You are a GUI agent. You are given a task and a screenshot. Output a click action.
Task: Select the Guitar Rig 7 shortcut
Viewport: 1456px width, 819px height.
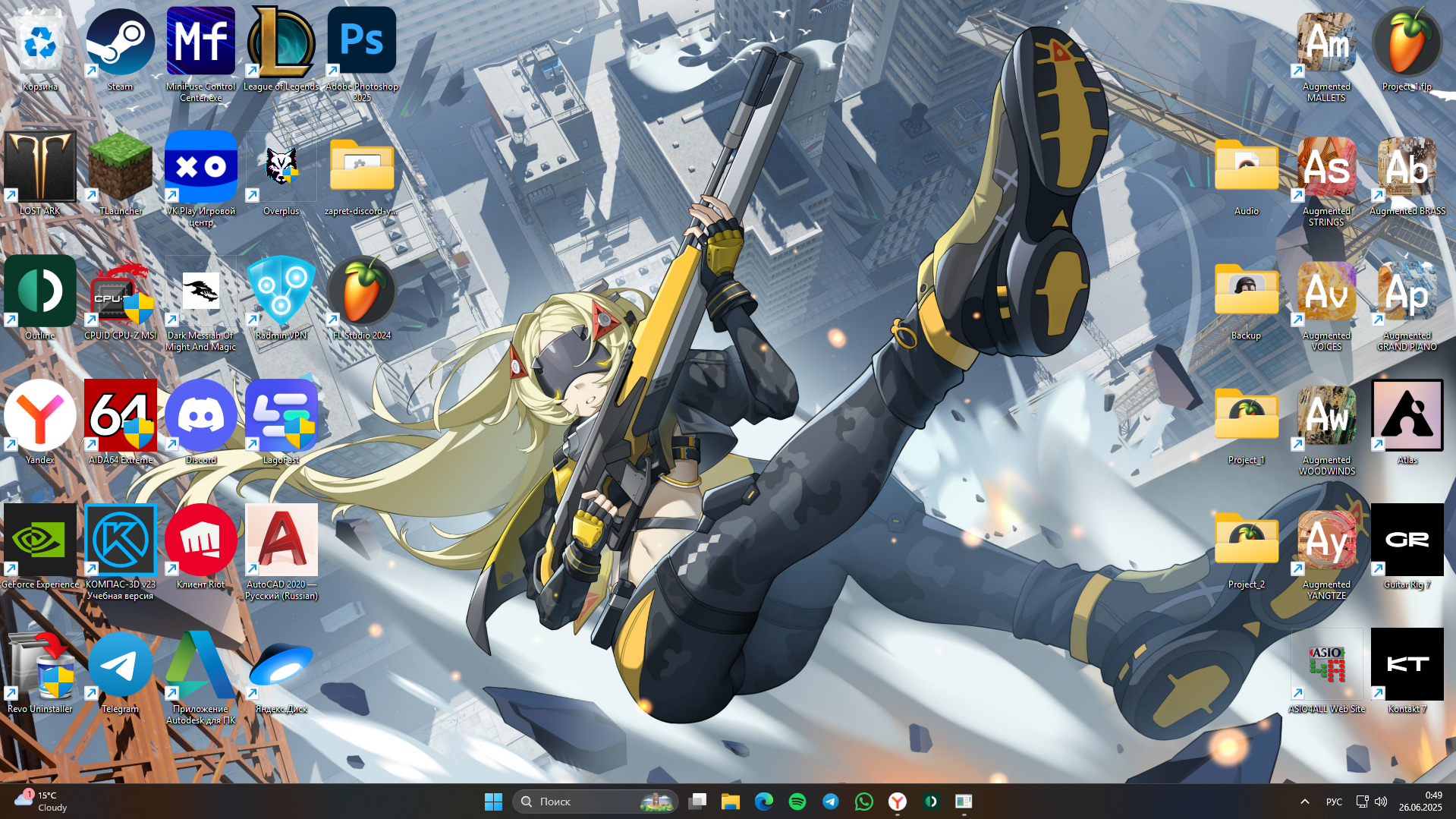point(1407,547)
